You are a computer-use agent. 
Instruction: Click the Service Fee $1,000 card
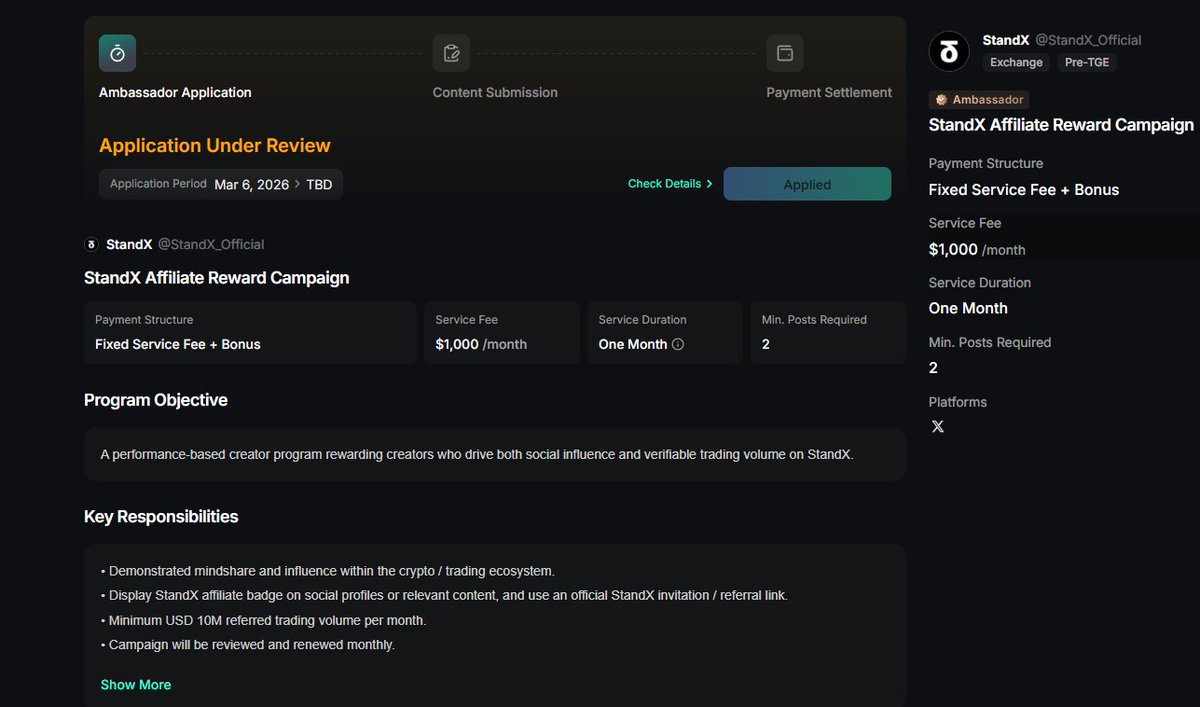click(x=502, y=333)
